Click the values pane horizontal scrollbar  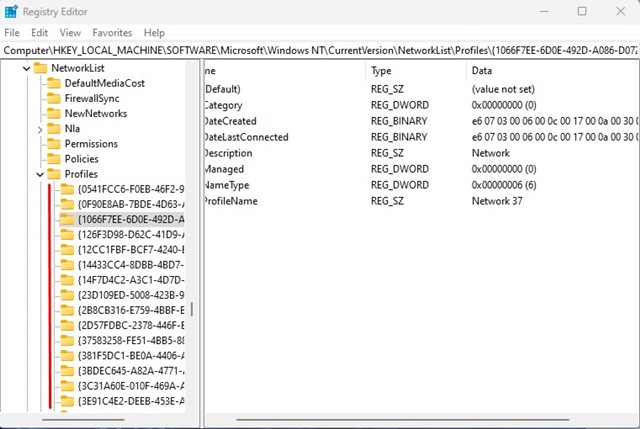click(402, 419)
